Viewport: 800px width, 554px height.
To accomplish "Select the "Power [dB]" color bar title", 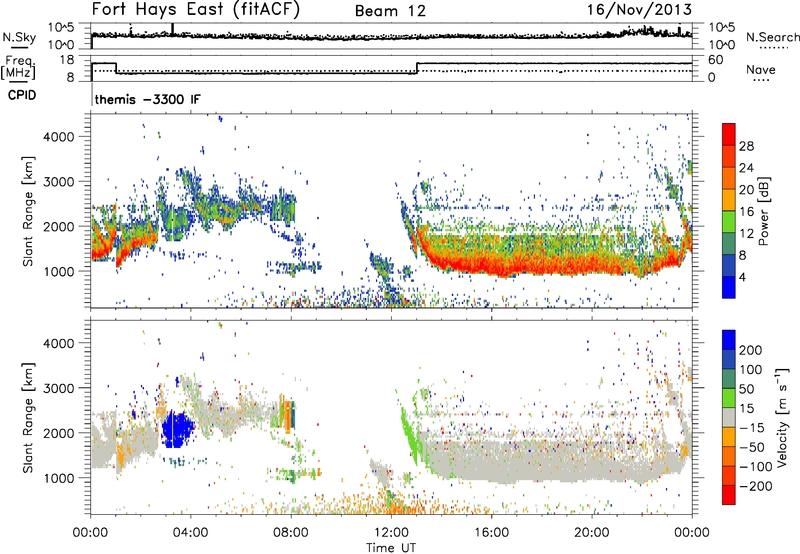I will 764,211.
